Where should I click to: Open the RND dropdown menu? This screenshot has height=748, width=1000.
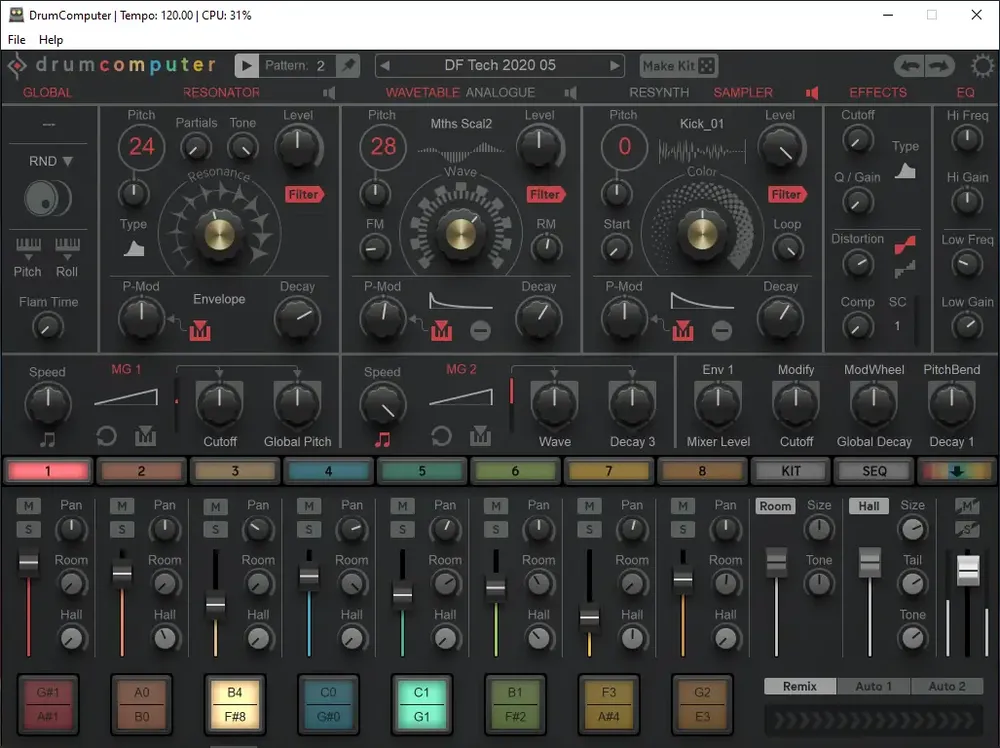click(x=50, y=161)
